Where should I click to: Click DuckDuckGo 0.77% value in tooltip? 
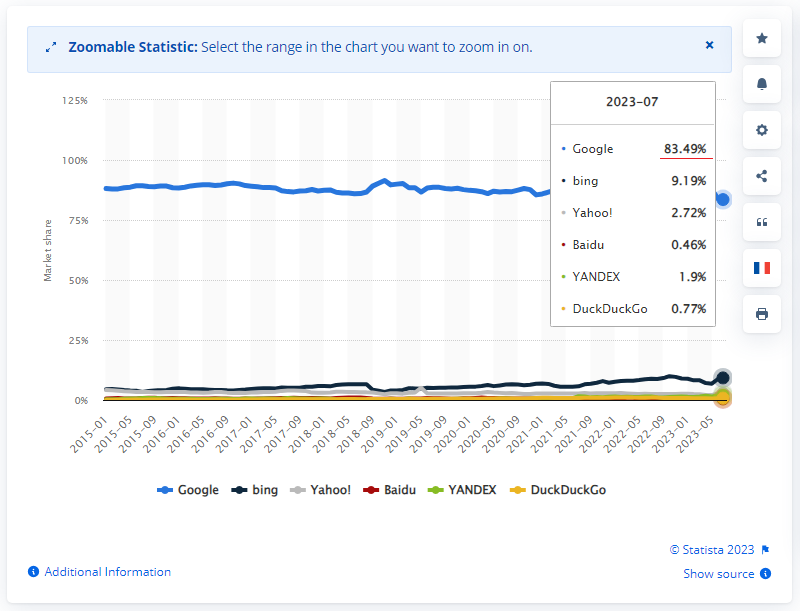688,309
